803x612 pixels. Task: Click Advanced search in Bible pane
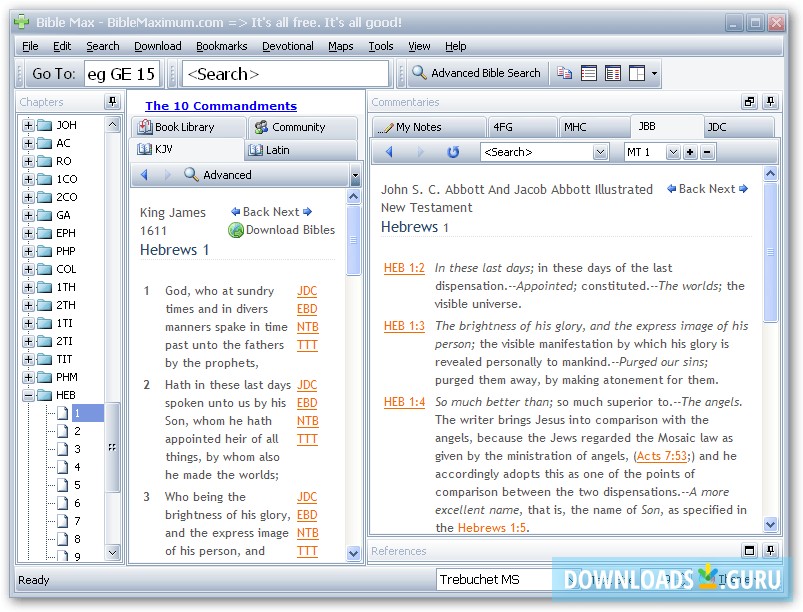[x=218, y=175]
